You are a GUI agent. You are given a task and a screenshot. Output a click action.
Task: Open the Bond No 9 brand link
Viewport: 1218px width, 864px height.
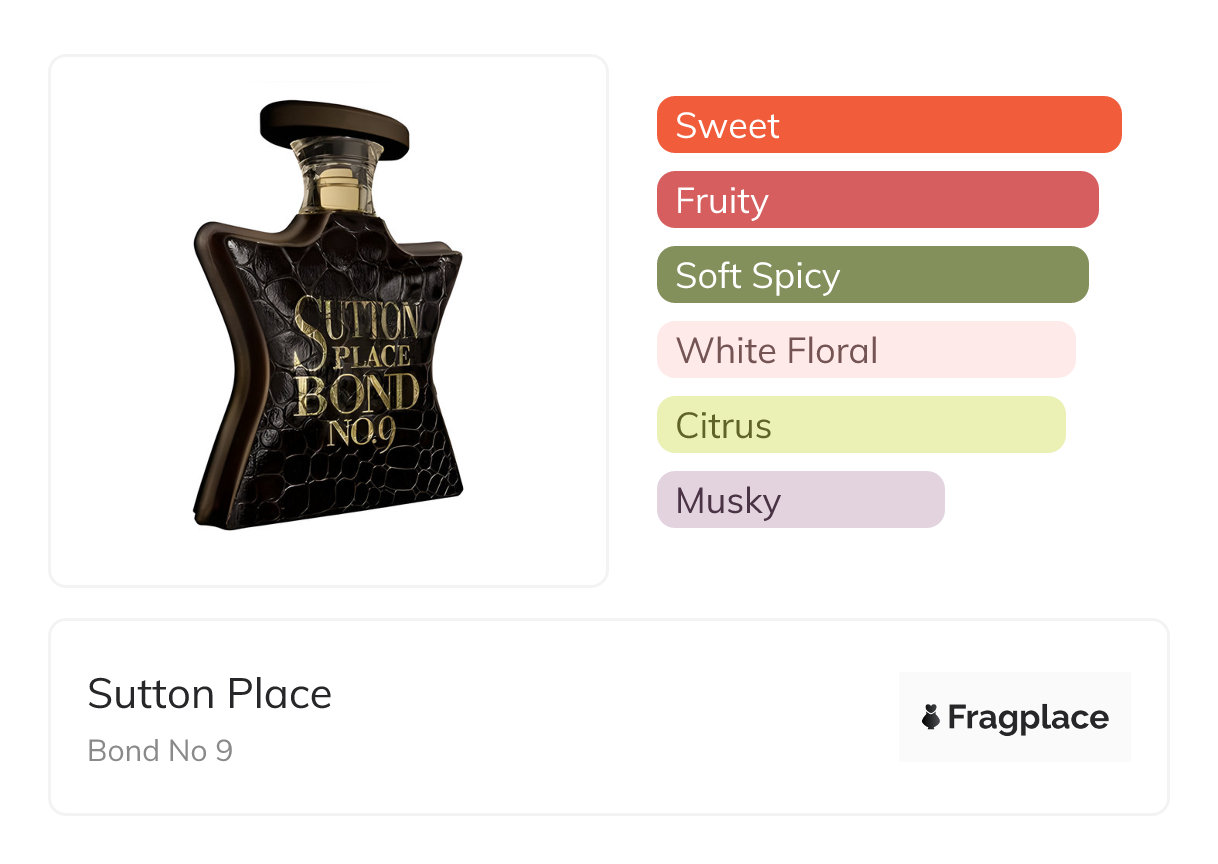[x=160, y=750]
